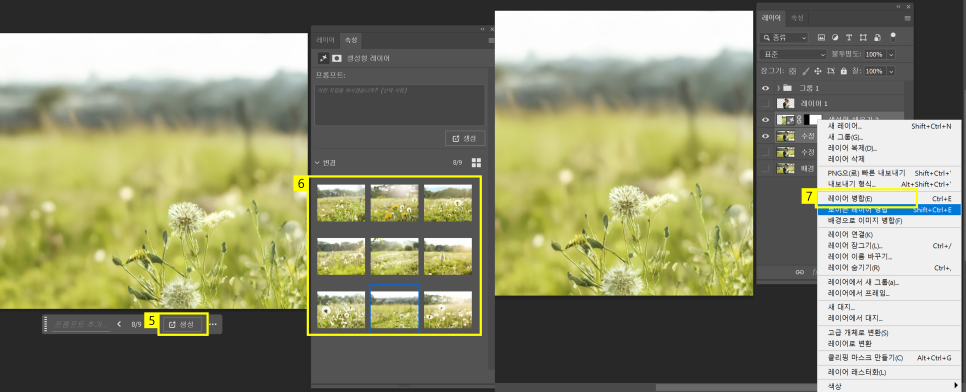The height and width of the screenshot is (392, 966).
Task: Click the 프롬프트 text box in Properties
Action: pyautogui.click(x=400, y=105)
